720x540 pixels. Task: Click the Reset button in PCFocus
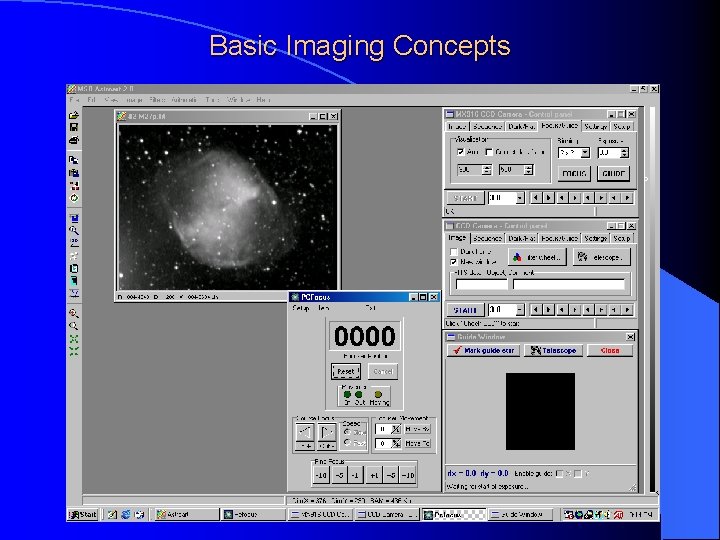[345, 371]
